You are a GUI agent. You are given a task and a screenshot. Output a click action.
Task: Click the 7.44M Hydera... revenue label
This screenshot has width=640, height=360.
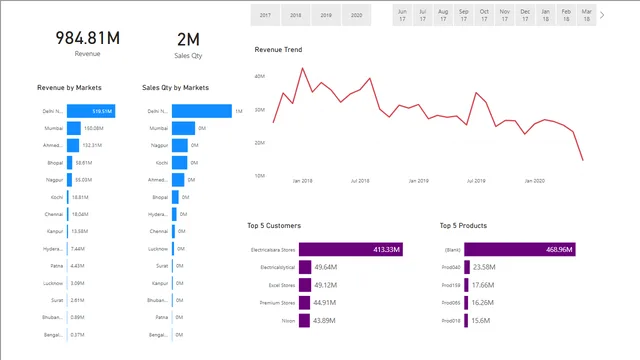[x=78, y=249]
